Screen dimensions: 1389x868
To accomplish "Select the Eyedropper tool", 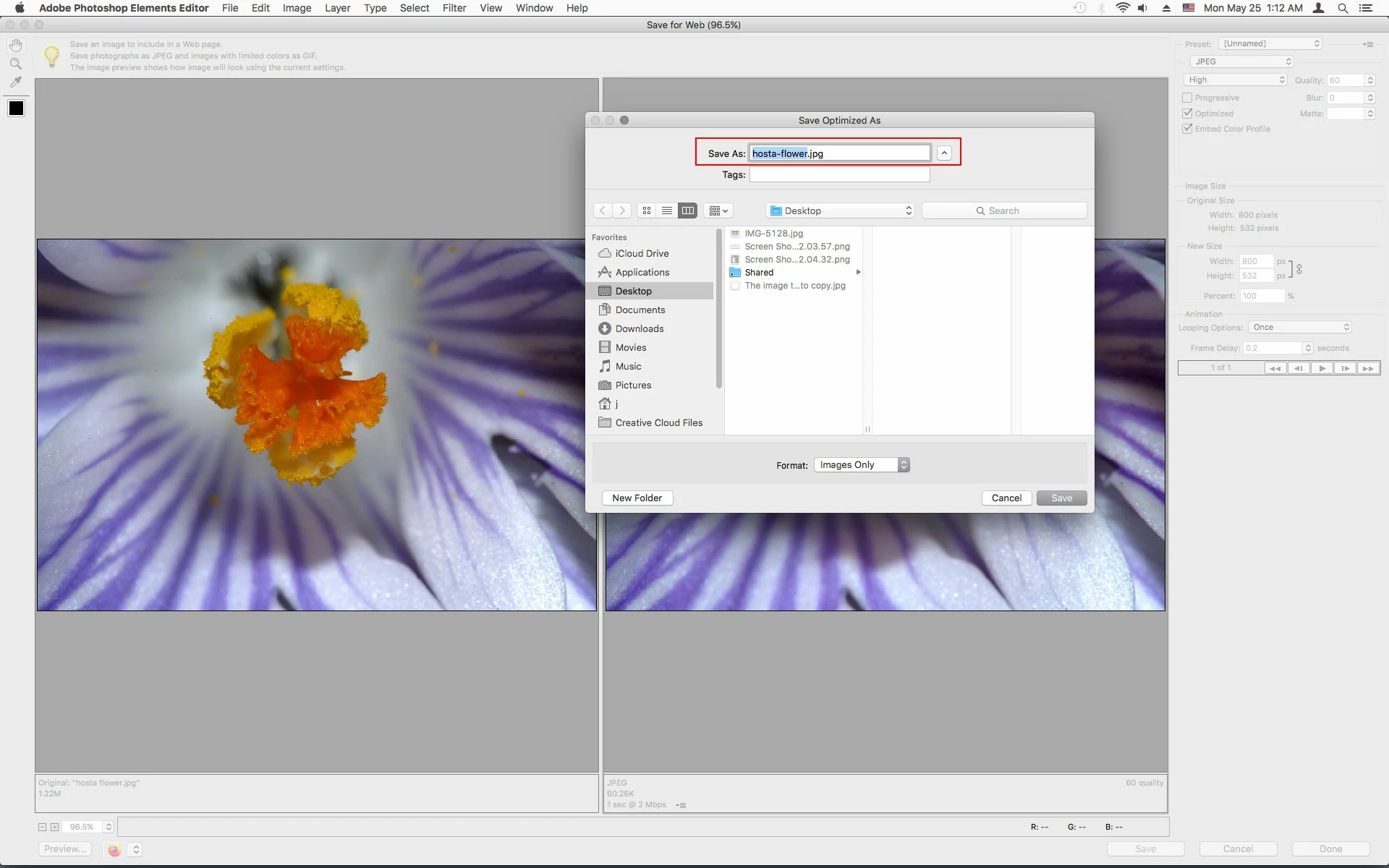I will [16, 82].
